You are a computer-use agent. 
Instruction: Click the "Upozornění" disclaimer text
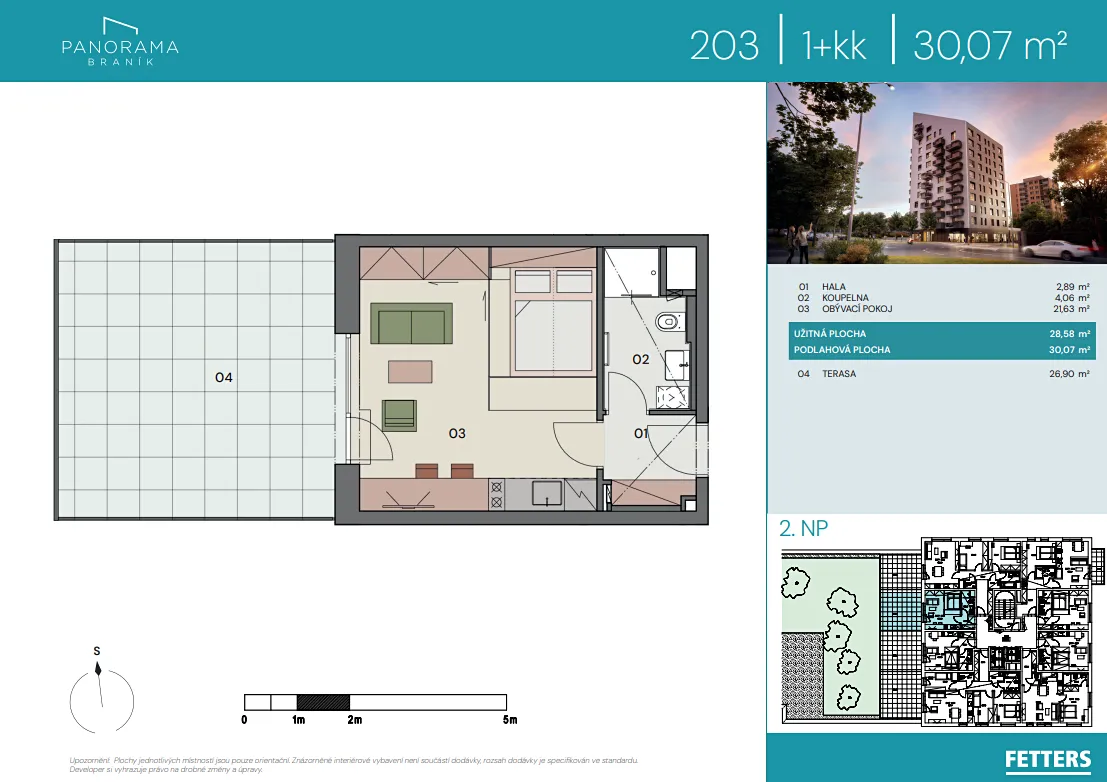[x=354, y=764]
